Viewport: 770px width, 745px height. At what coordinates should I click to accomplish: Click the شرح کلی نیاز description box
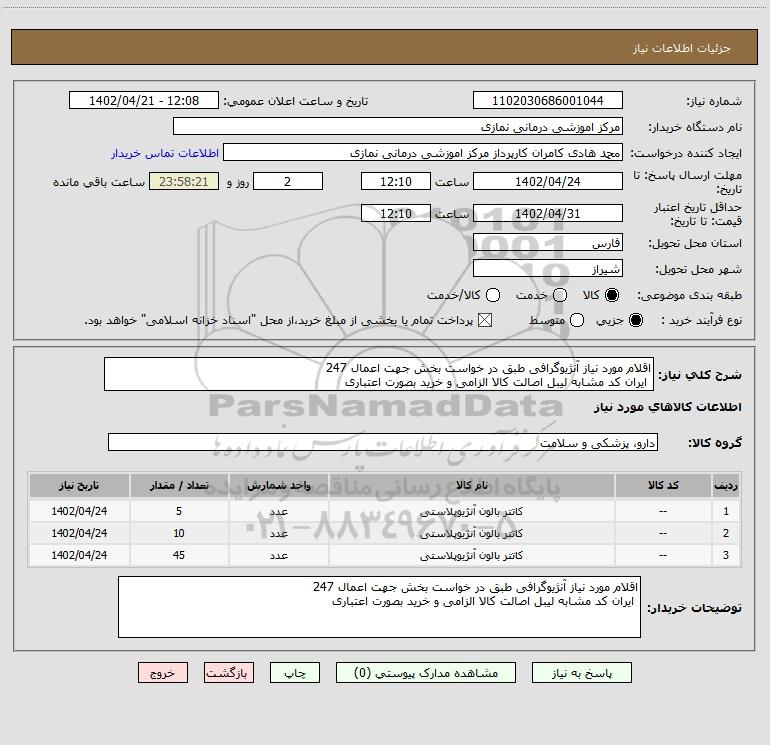click(x=379, y=374)
